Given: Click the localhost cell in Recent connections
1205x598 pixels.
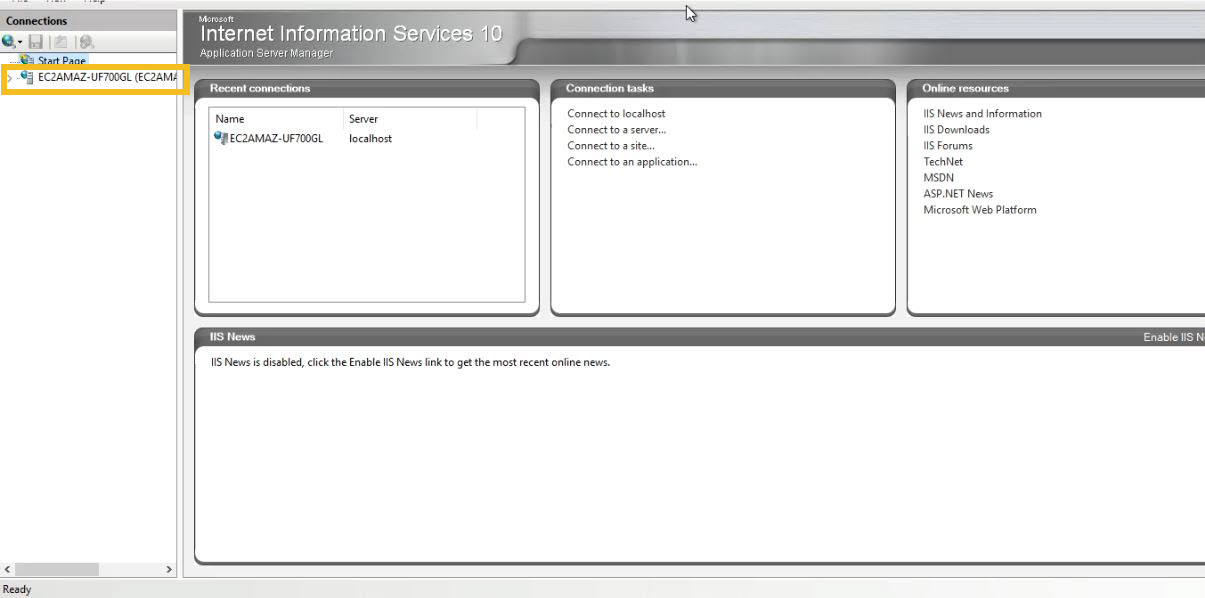Looking at the screenshot, I should tap(370, 138).
